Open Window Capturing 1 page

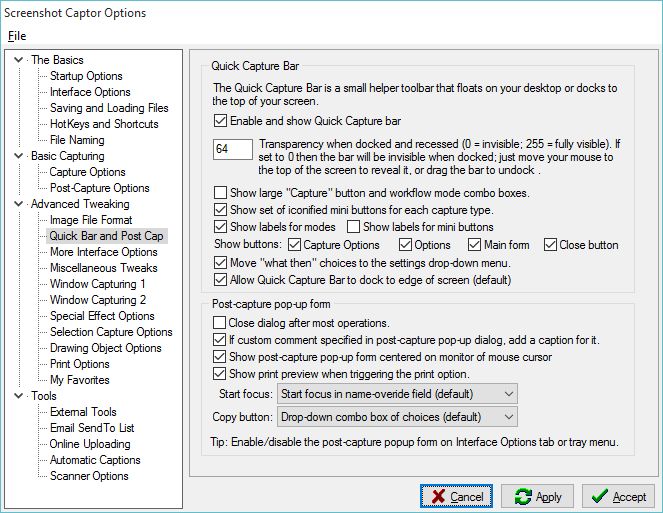tap(98, 284)
